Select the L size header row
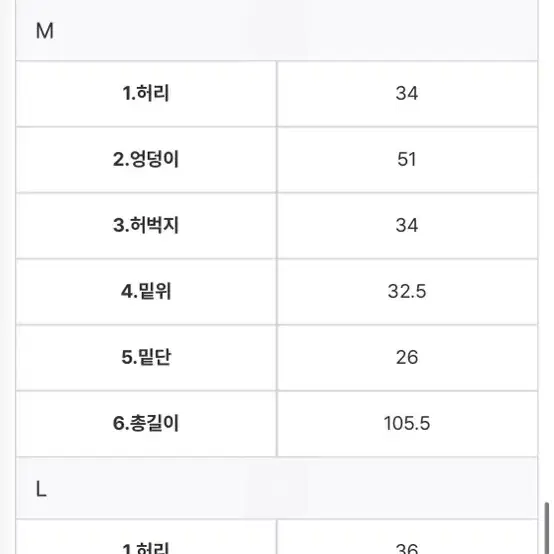Viewport: 554px width, 554px height. 277,489
